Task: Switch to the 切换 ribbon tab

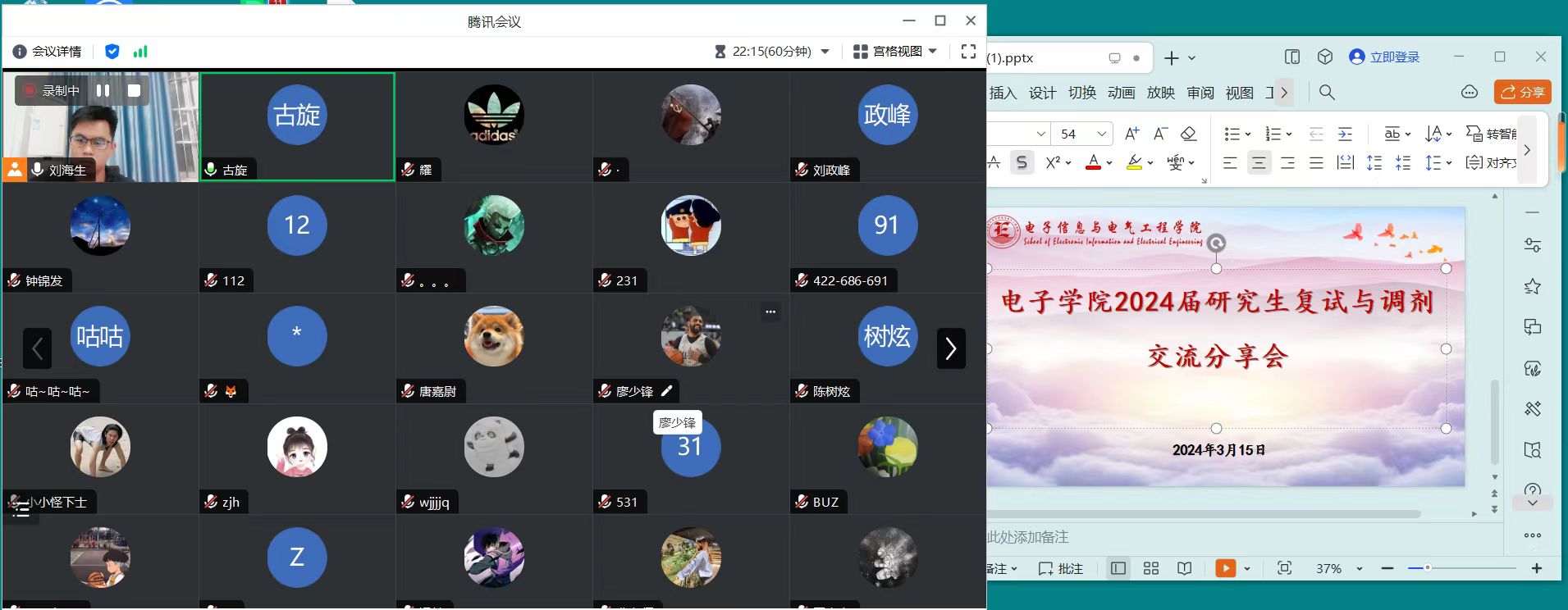Action: coord(1082,93)
